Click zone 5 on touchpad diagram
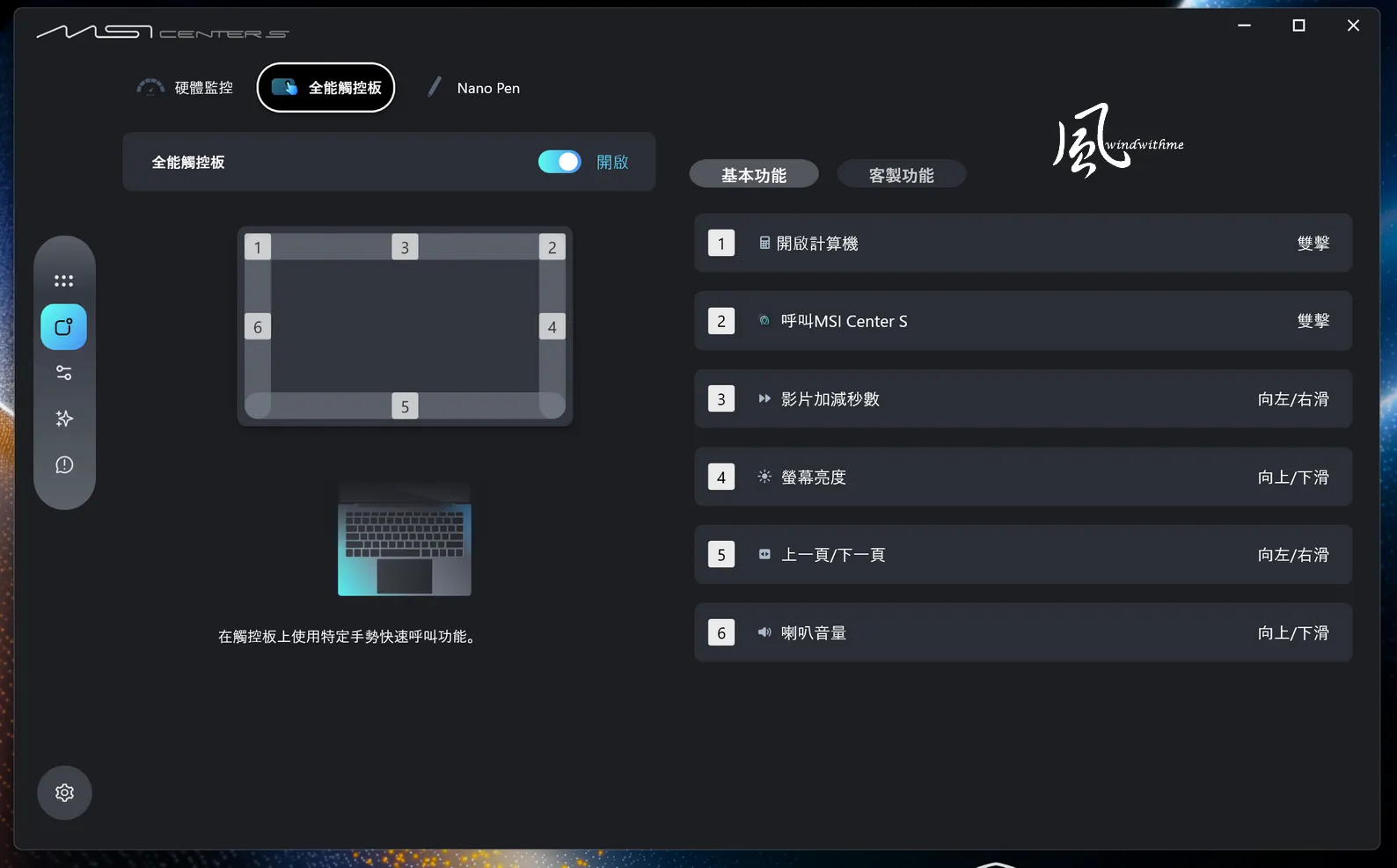The image size is (1397, 868). click(405, 405)
